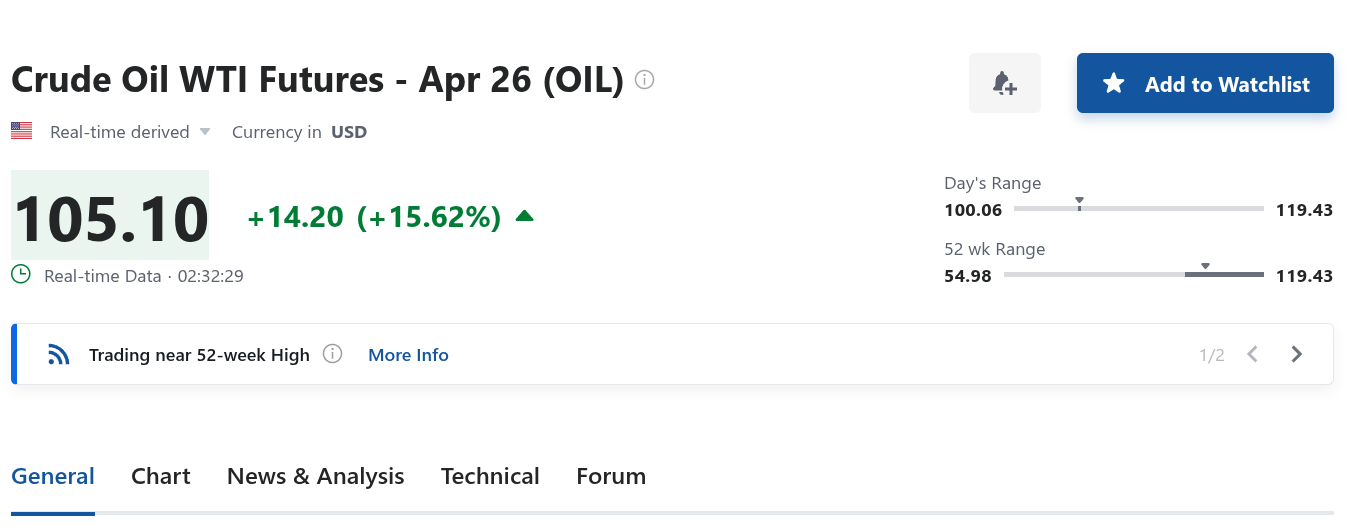Click the Day's Range slider marker
Screen dimensions: 1360x528
(1079, 204)
